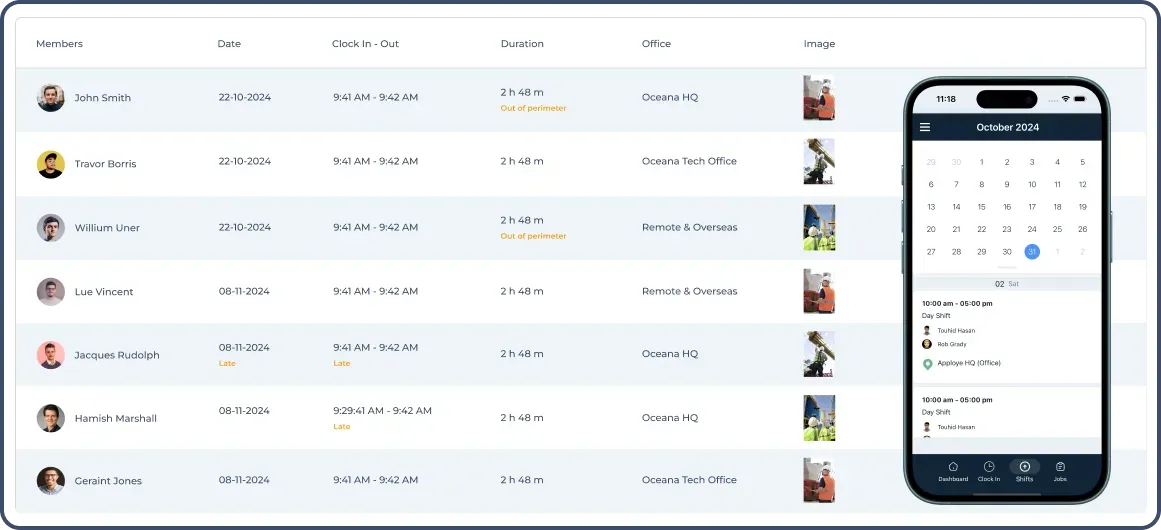The image size is (1161, 530).
Task: Click the Apploye HQ location pin icon
Action: click(x=927, y=364)
